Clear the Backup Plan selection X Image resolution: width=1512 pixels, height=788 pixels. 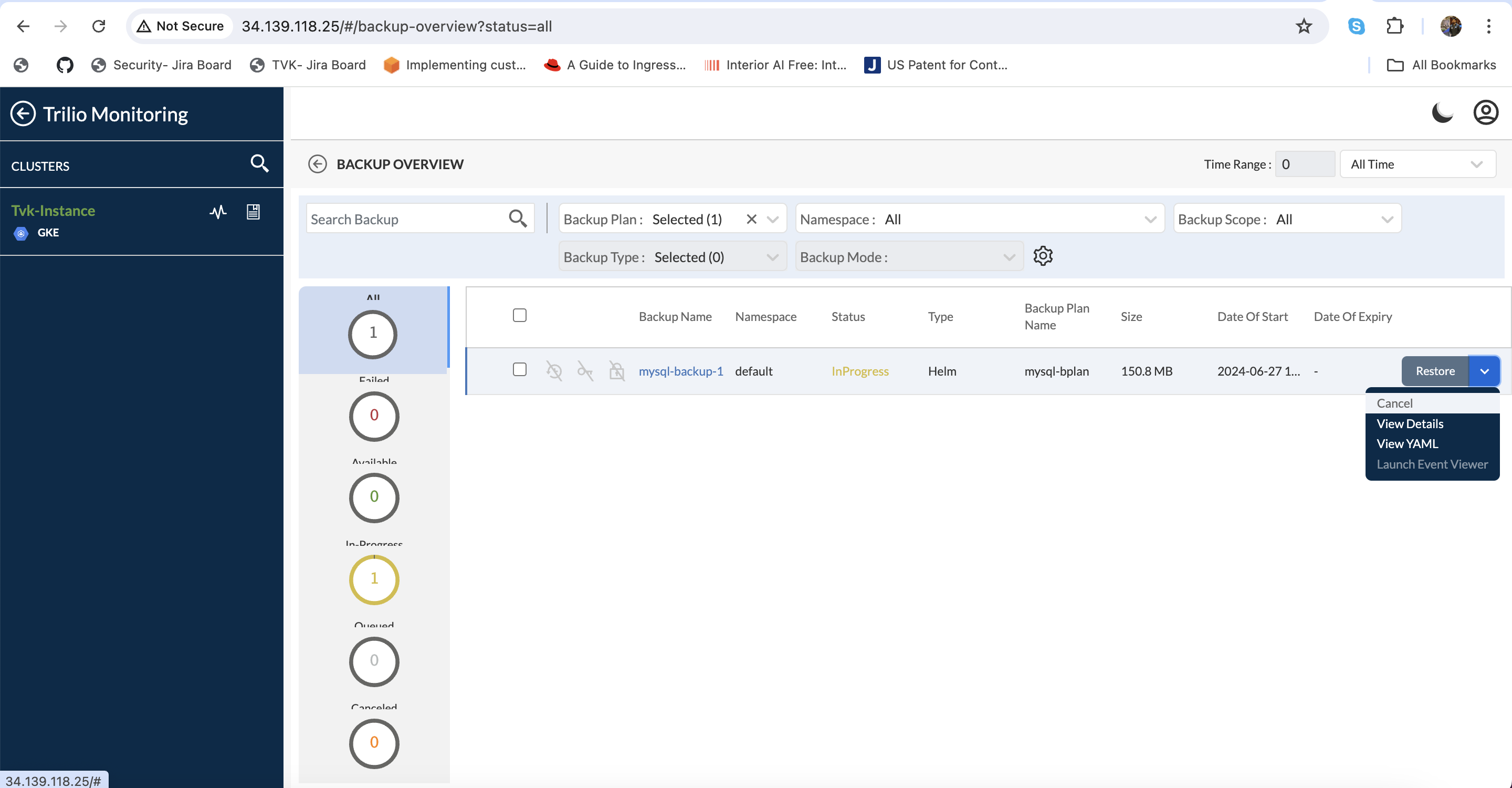(x=751, y=220)
